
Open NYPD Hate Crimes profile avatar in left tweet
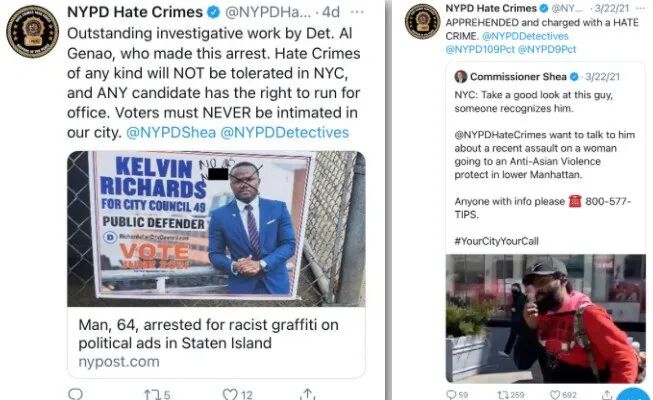tap(32, 32)
